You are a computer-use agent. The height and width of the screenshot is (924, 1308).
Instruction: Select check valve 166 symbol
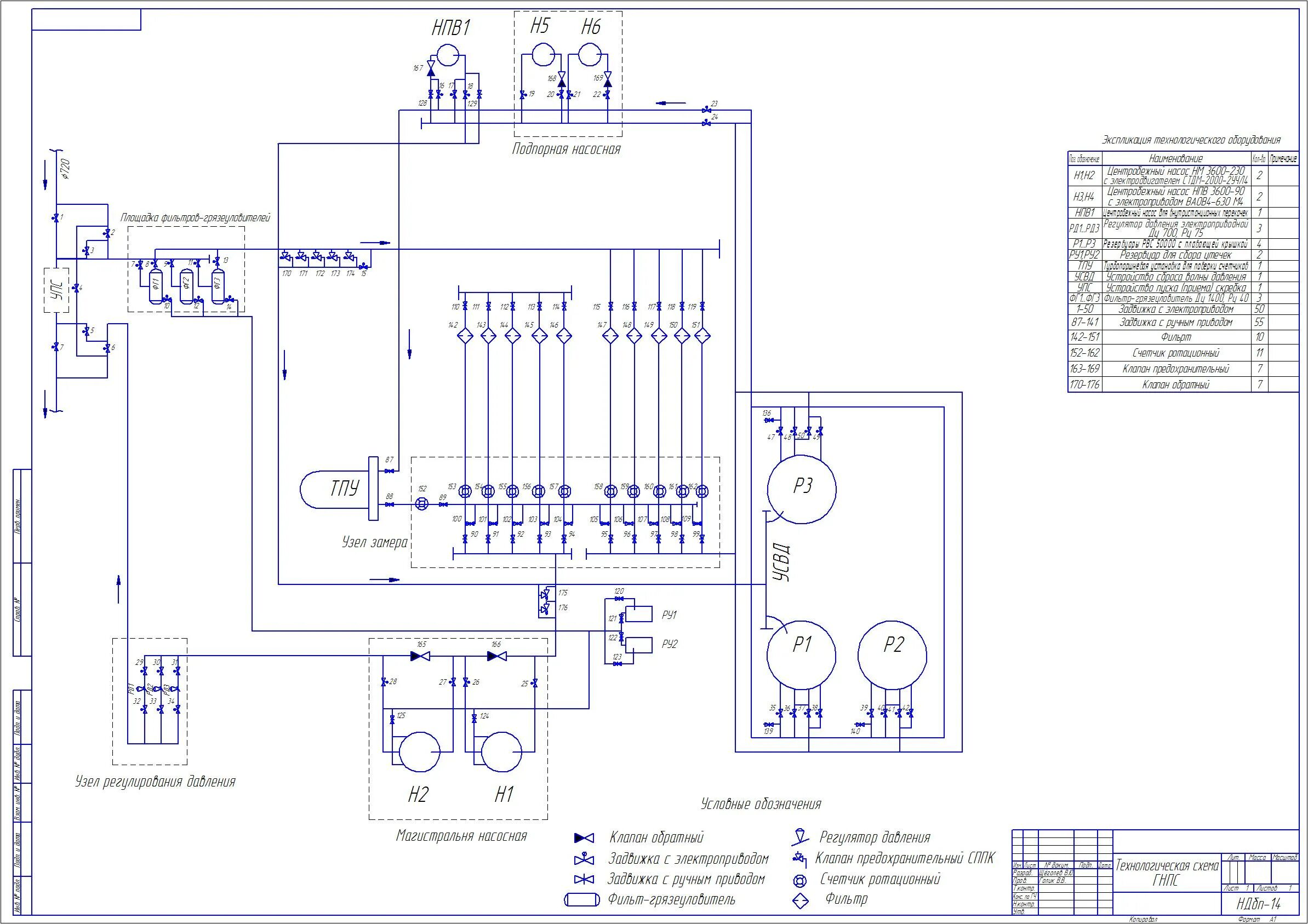(x=497, y=656)
